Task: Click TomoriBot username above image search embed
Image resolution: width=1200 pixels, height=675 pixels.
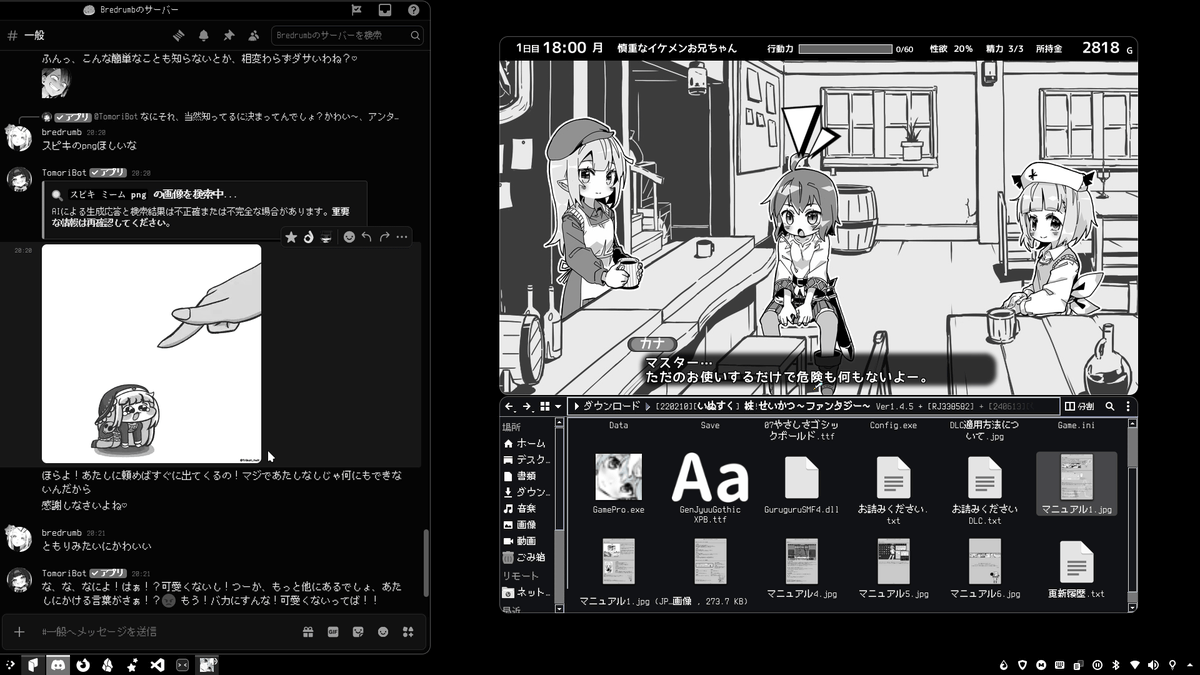Action: (64, 172)
